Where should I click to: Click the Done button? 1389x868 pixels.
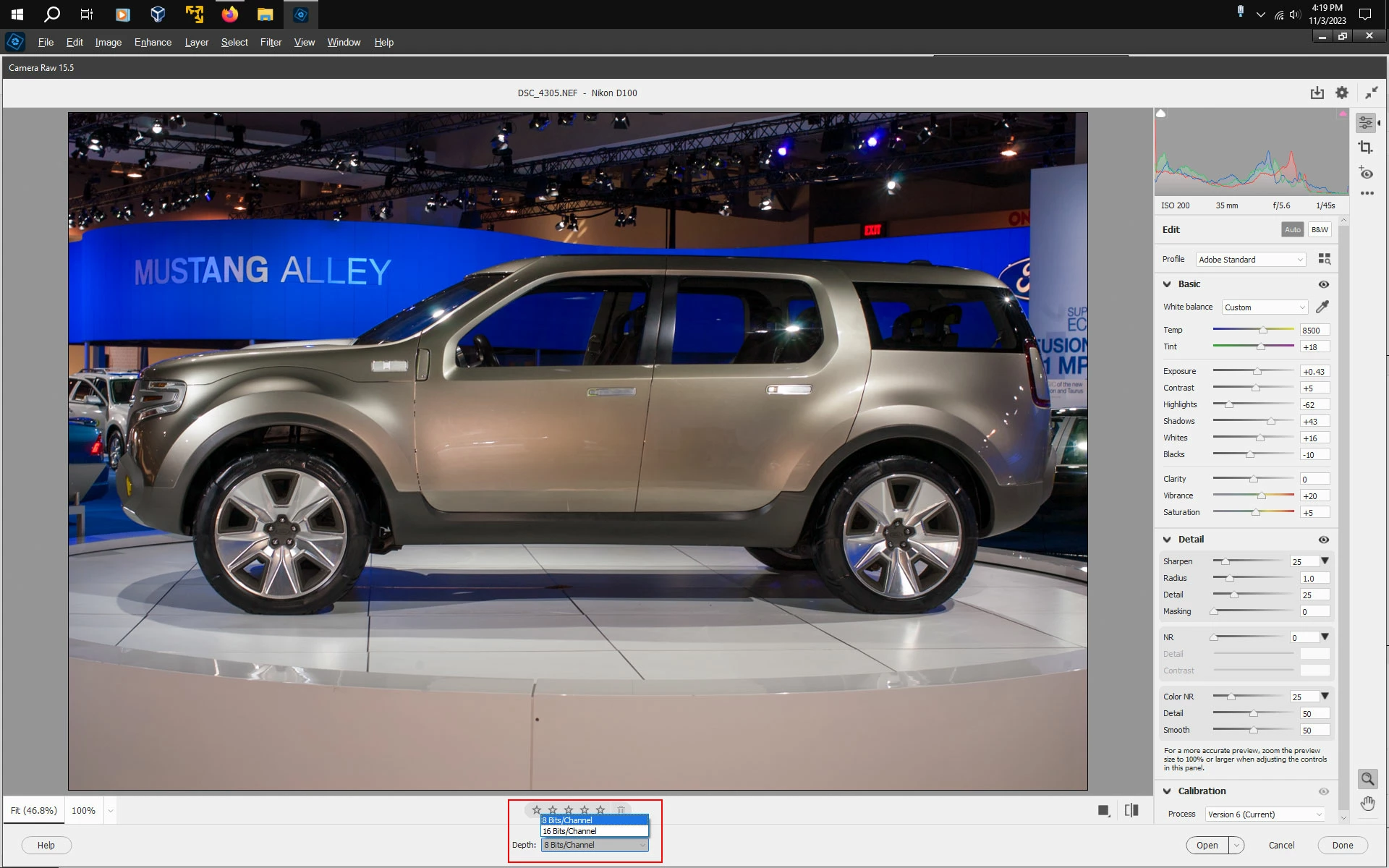tap(1342, 845)
